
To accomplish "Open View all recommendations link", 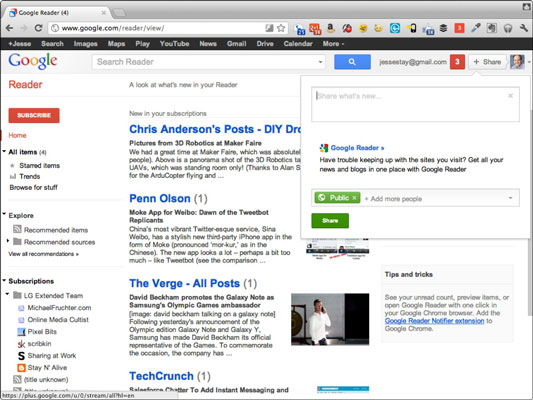I will tap(44, 254).
